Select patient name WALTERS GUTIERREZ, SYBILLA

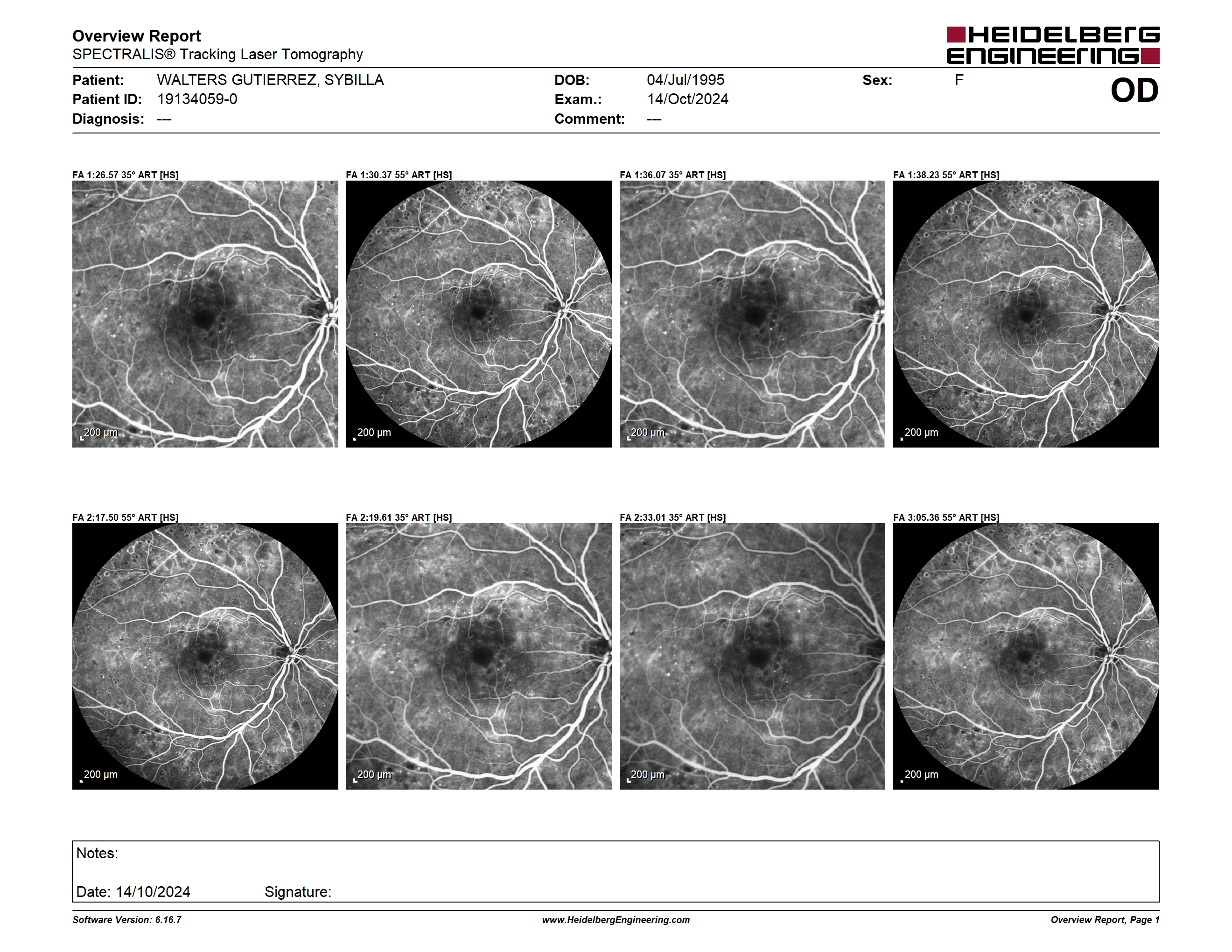[x=270, y=80]
